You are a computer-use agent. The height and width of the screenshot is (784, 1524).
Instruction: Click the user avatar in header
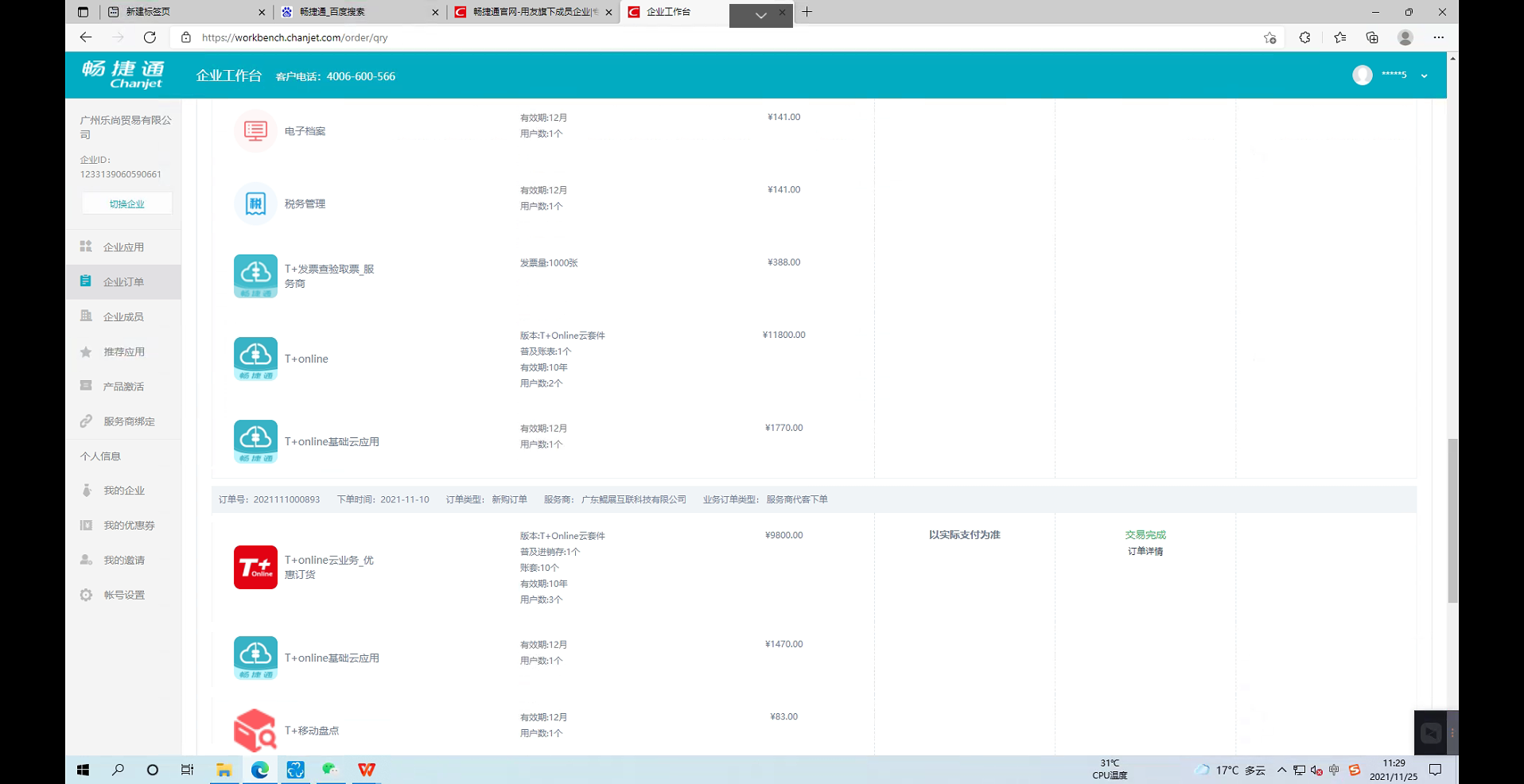click(1363, 75)
